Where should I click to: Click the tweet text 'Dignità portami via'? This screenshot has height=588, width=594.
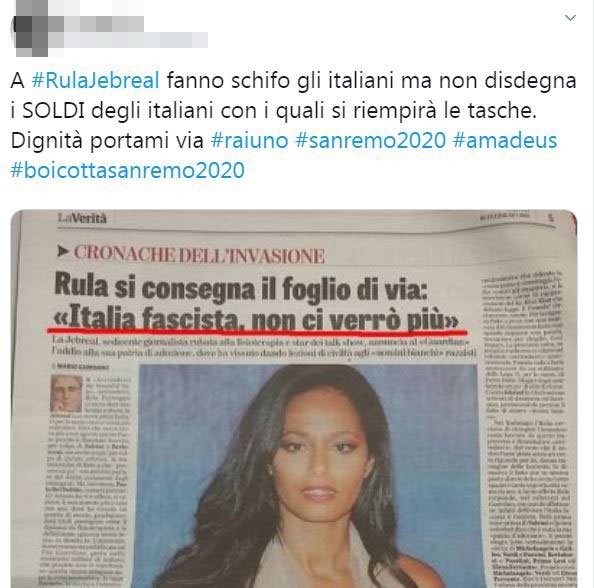point(107,141)
